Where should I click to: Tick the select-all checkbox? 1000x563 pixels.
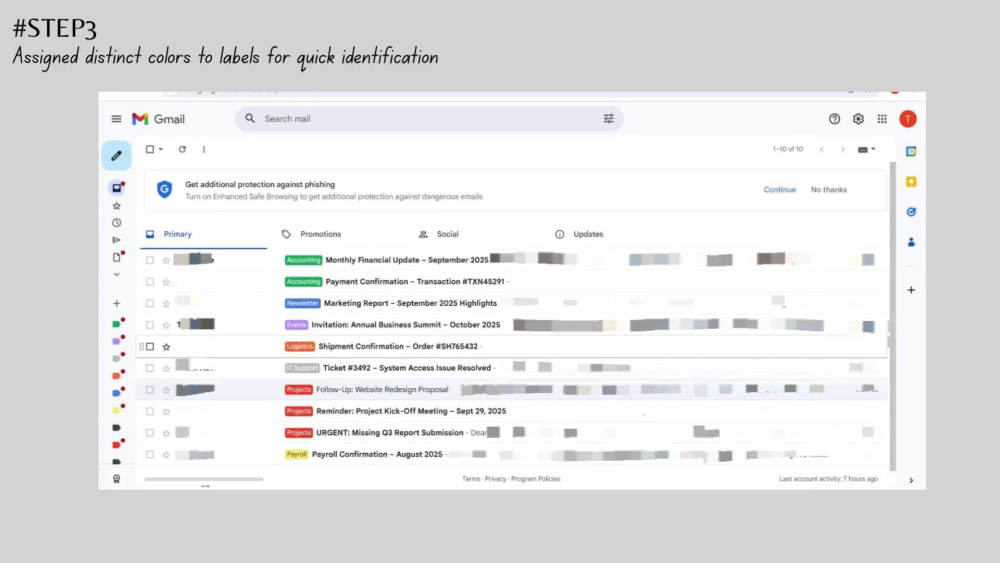click(150, 149)
